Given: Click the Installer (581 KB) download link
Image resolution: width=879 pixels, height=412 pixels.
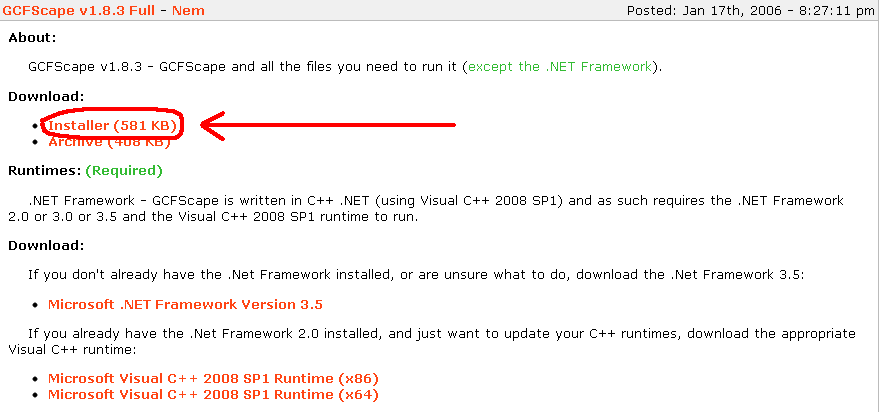Looking at the screenshot, I should (112, 126).
